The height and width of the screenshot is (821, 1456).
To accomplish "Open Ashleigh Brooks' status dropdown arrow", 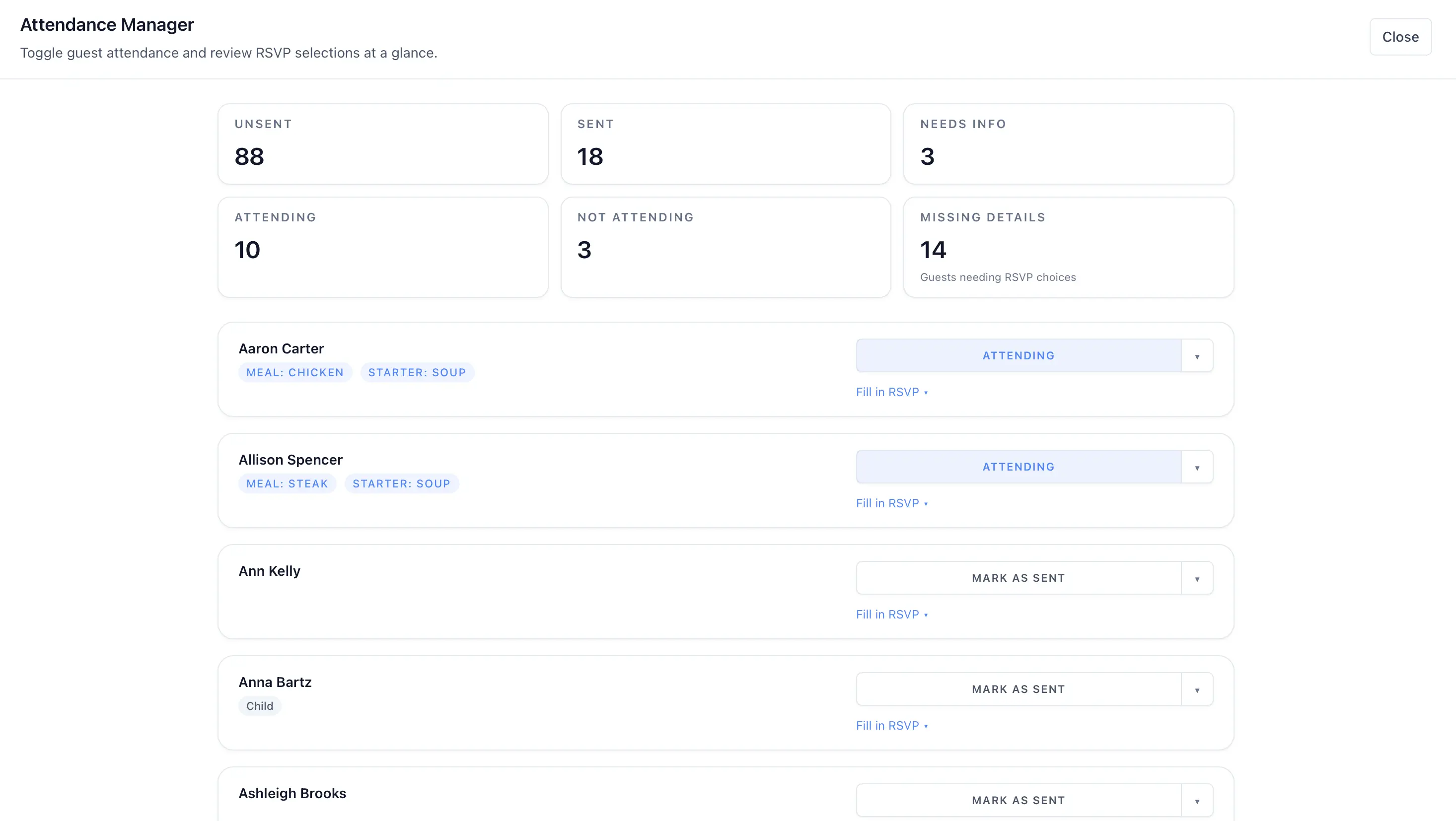I will tap(1197, 800).
